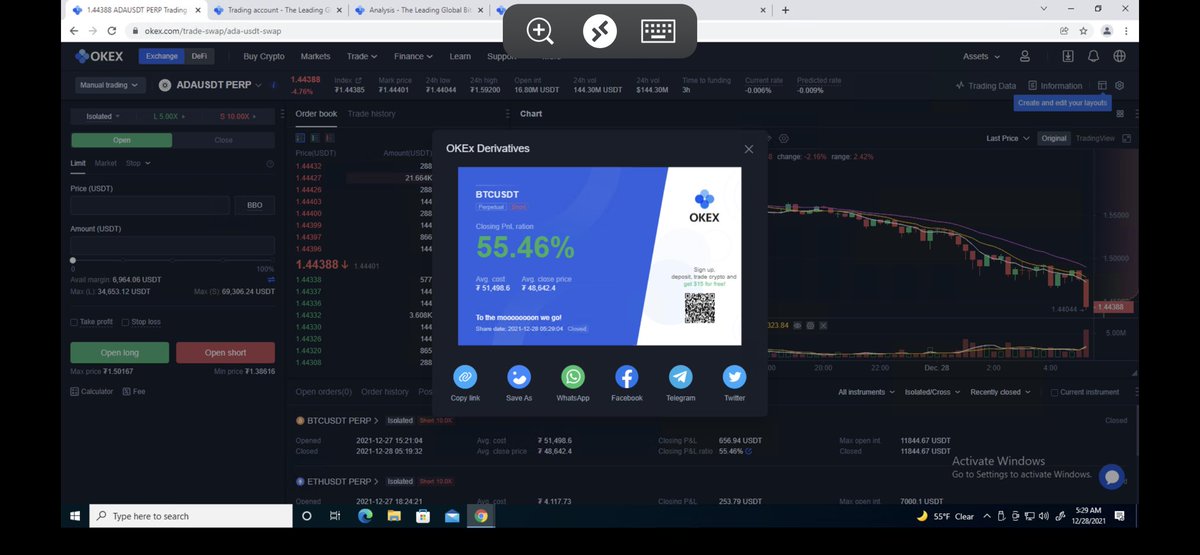Switch to the Trade history tab
The width and height of the screenshot is (1200, 555).
(371, 114)
